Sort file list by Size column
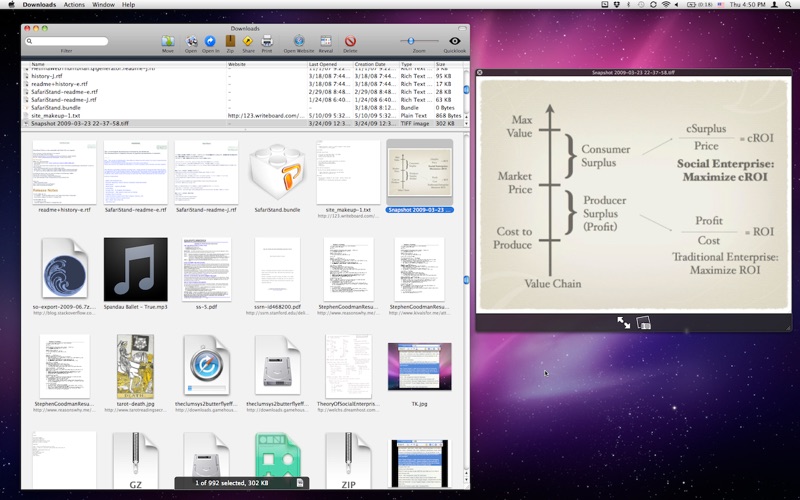This screenshot has width=800, height=500. point(441,64)
